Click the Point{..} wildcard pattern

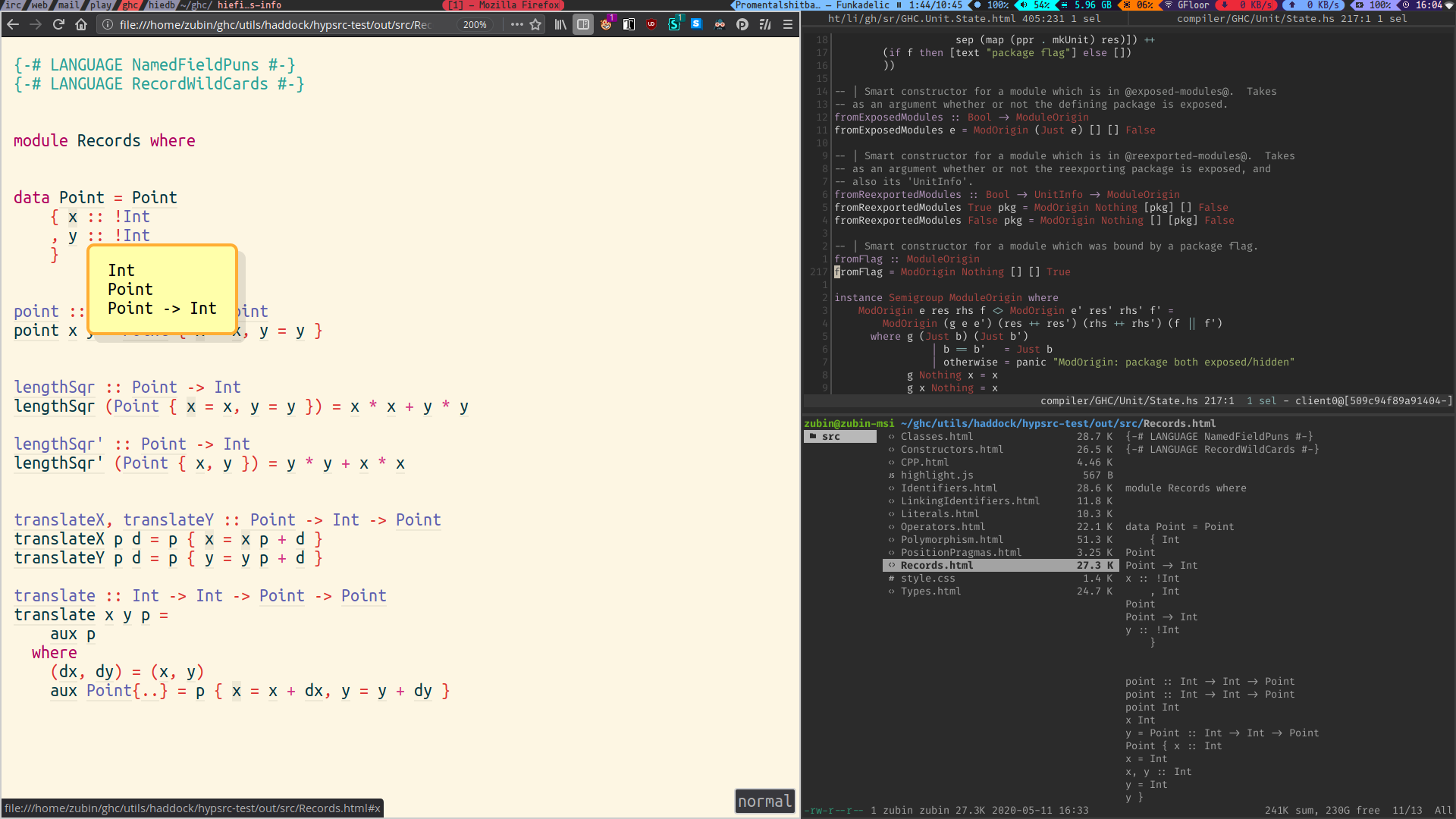(x=127, y=691)
